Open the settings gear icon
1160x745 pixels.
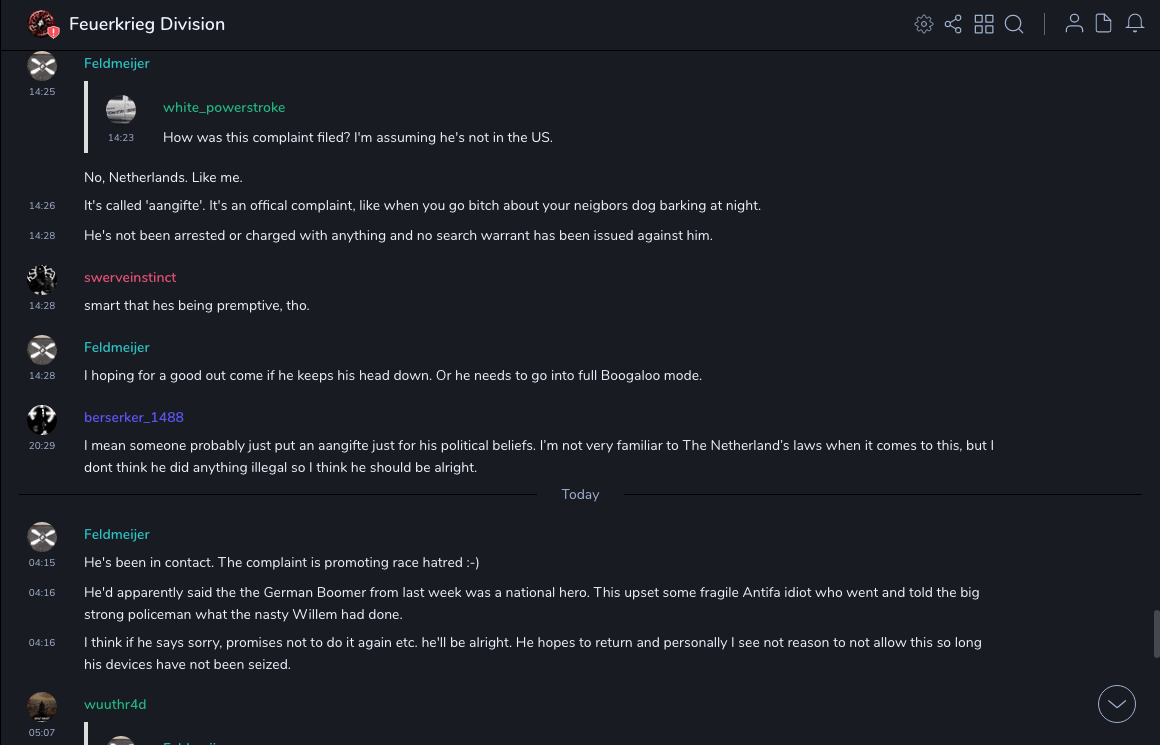(924, 24)
